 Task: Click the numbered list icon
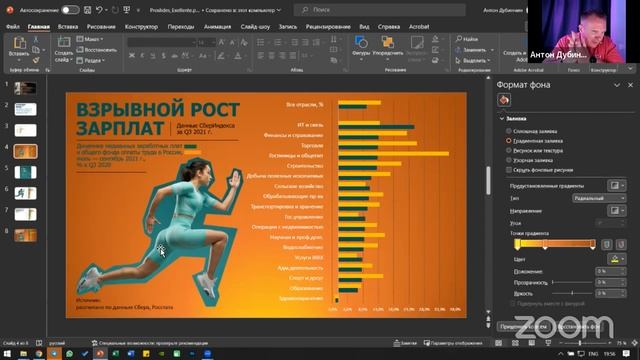278,42
